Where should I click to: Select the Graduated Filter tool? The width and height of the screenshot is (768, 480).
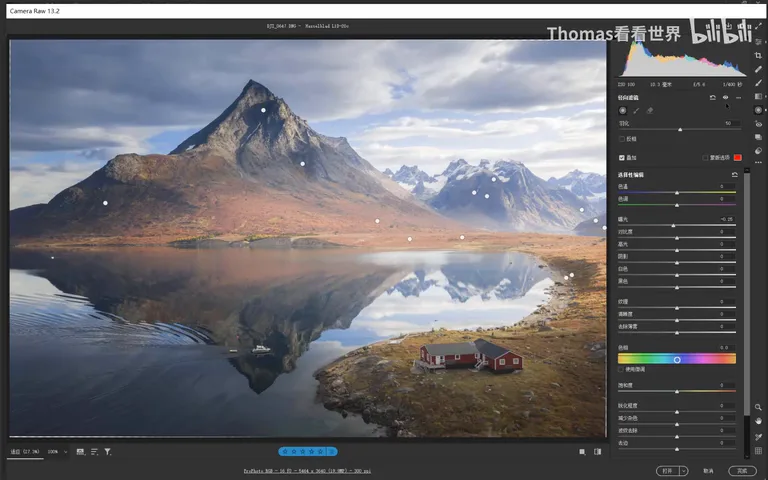point(758,96)
